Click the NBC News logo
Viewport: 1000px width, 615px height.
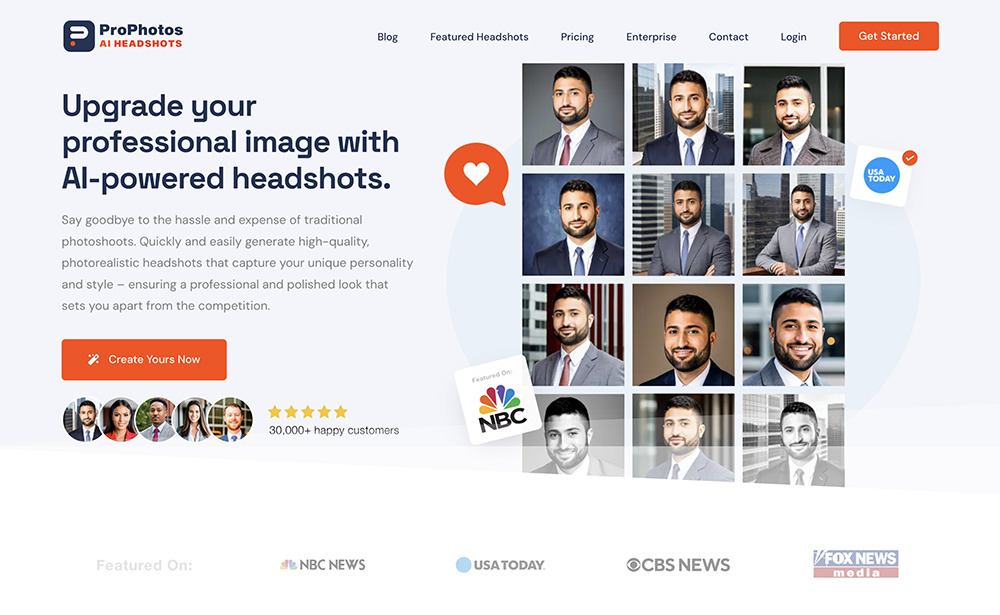click(323, 565)
